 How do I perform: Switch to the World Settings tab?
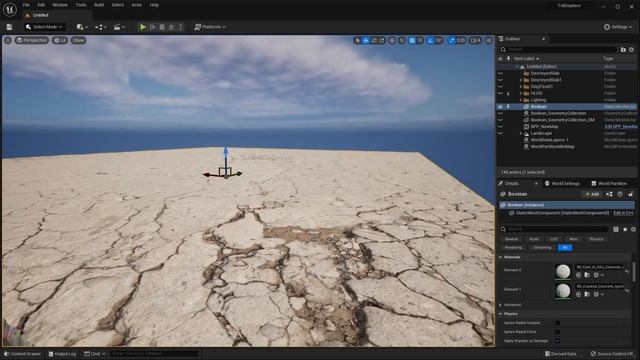click(x=562, y=184)
